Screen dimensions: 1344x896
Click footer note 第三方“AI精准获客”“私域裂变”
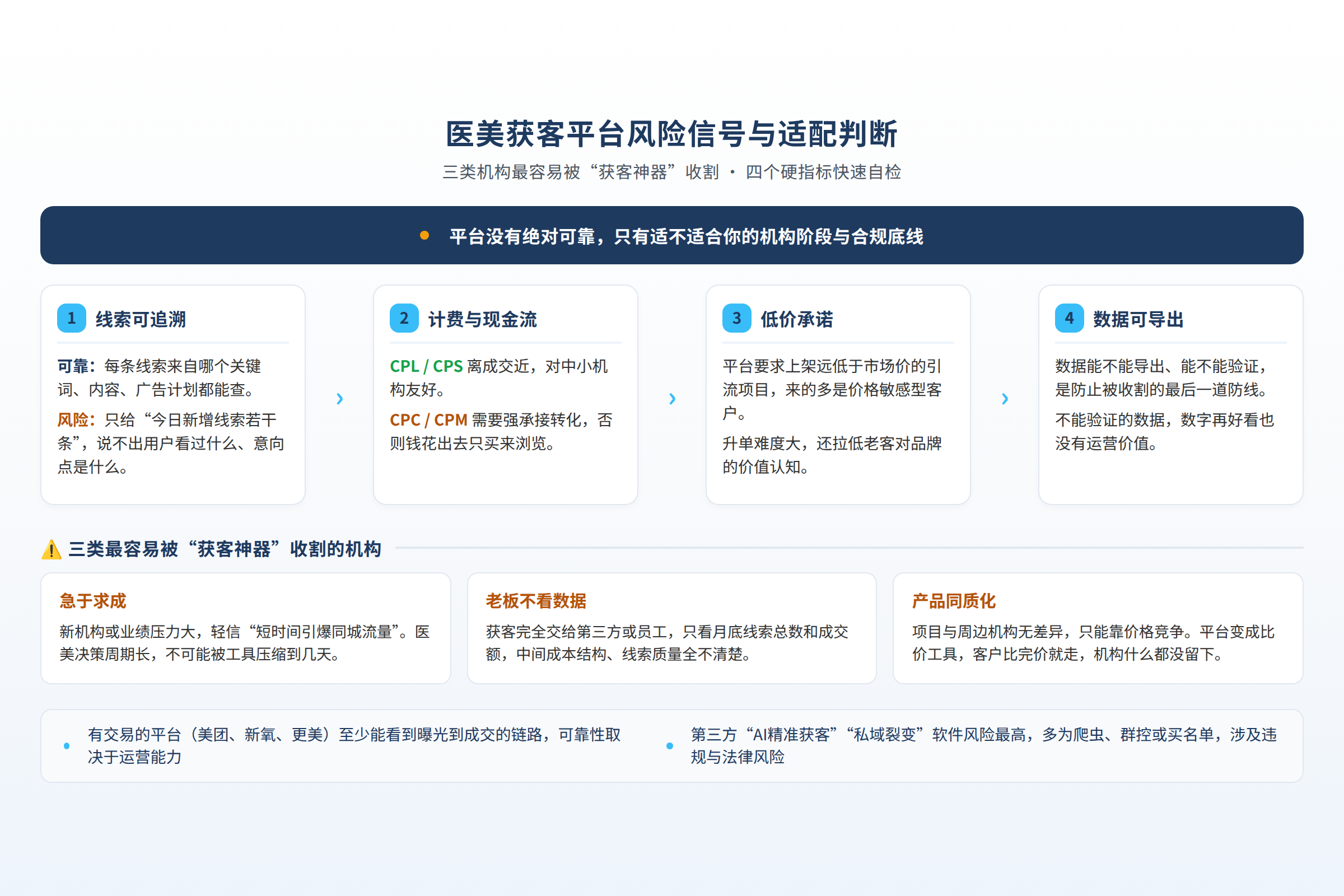click(984, 746)
